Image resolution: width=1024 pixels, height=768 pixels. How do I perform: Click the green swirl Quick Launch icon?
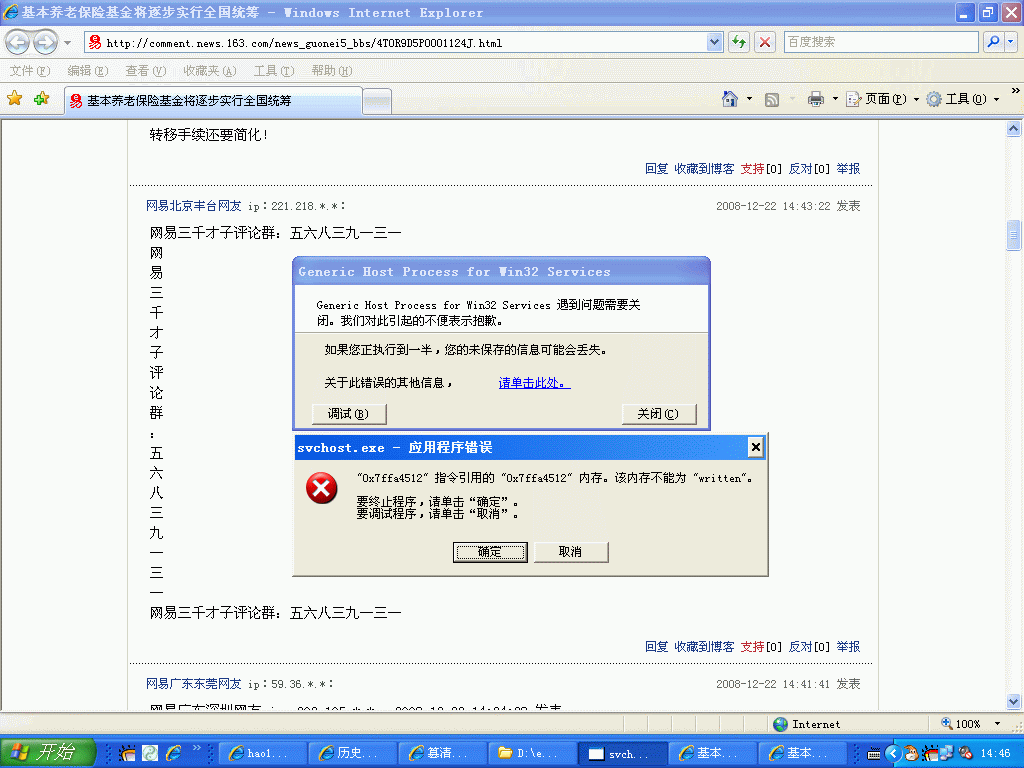150,753
